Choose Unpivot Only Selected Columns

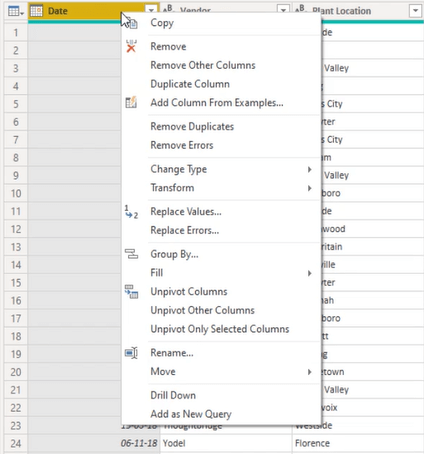[220, 329]
